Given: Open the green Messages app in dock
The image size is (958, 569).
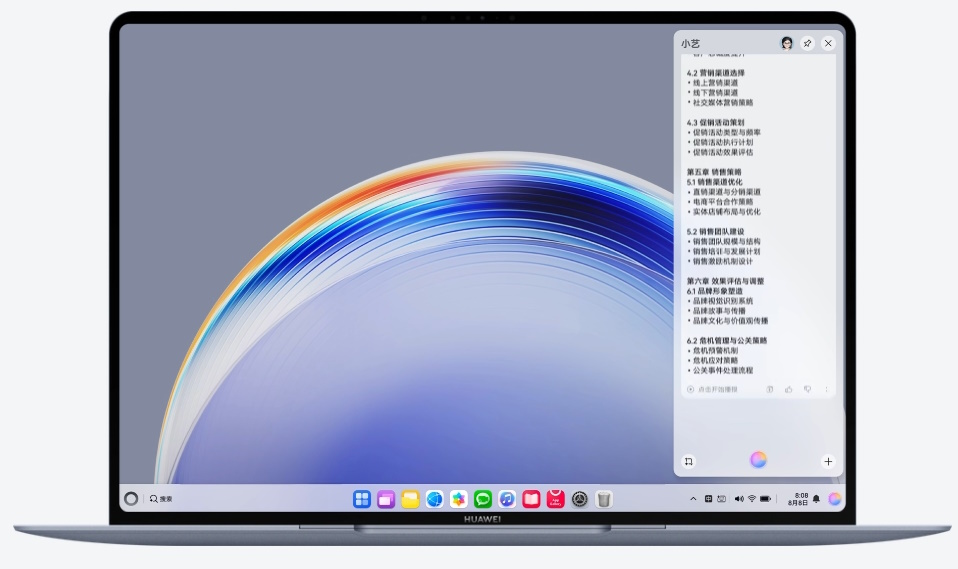Looking at the screenshot, I should [483, 499].
